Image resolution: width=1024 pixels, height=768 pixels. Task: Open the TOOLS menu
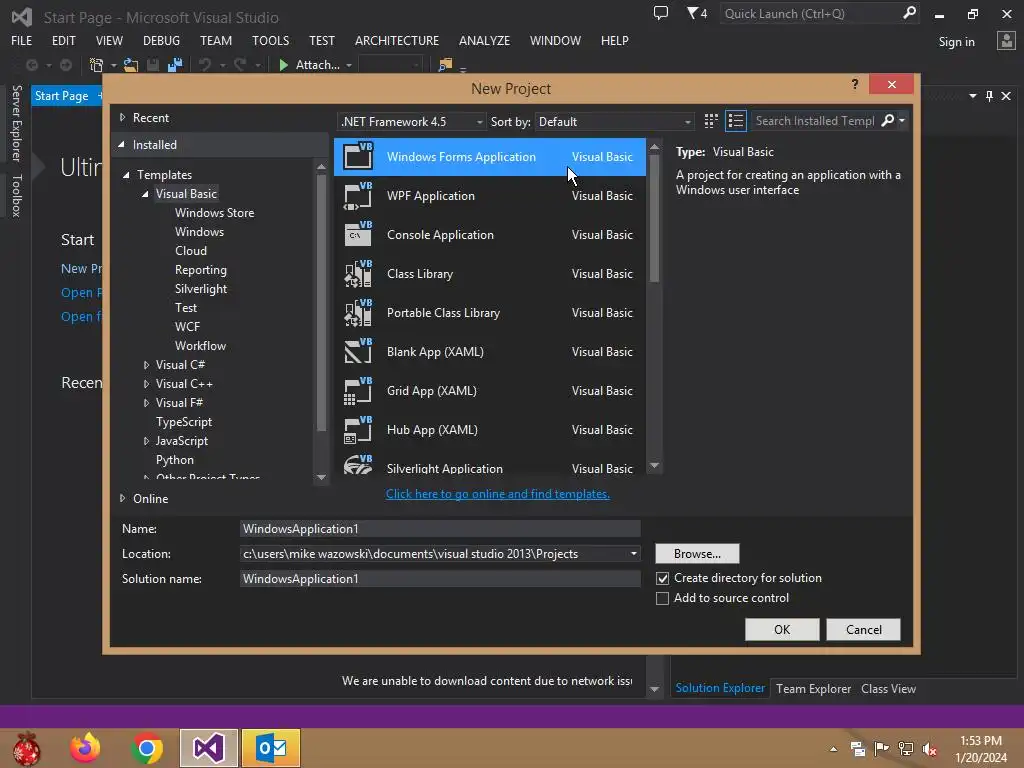click(270, 40)
